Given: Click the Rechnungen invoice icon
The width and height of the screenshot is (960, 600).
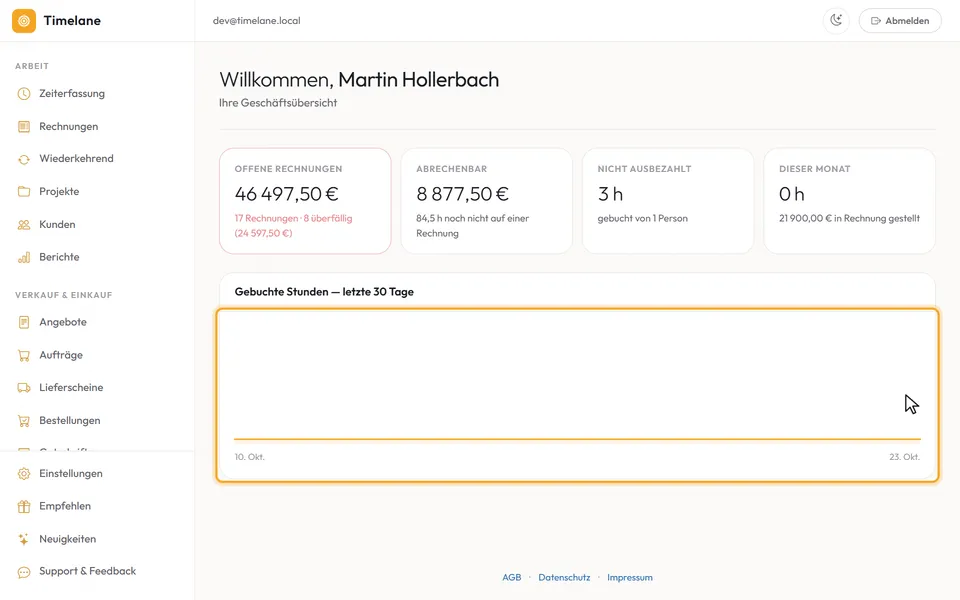Looking at the screenshot, I should (x=24, y=127).
